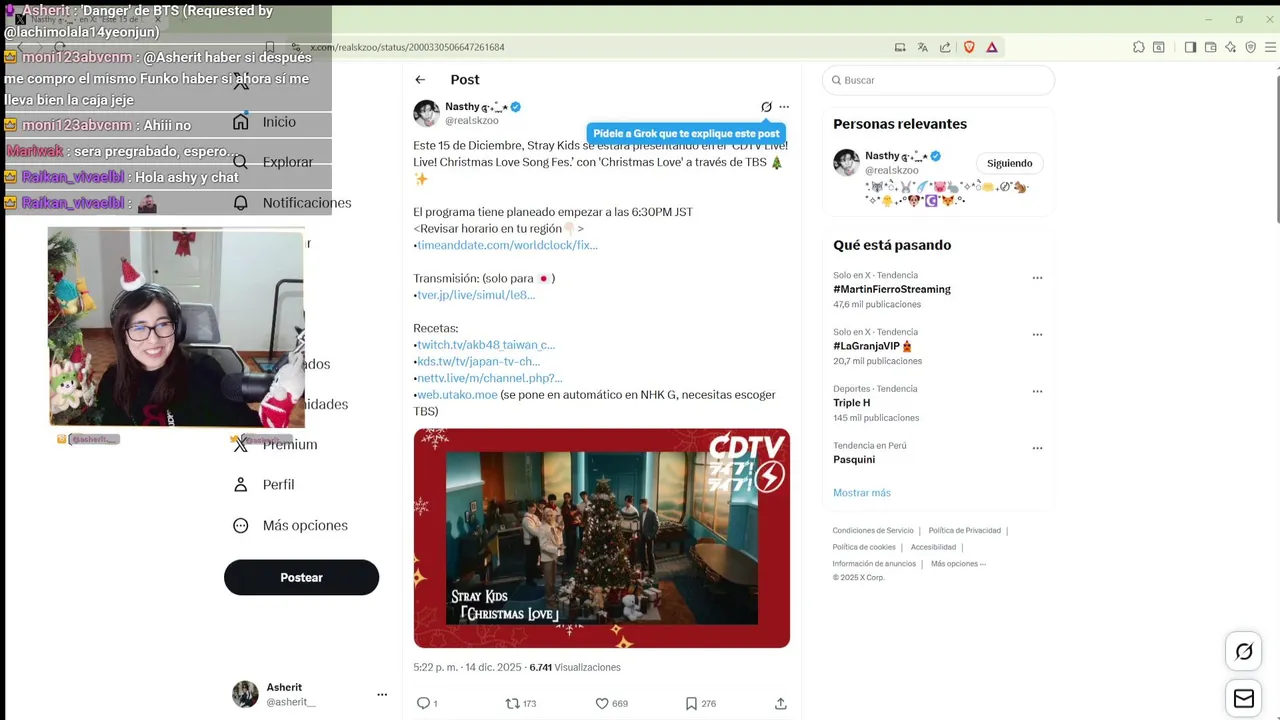This screenshot has height=720, width=1280.
Task: Click the install app screen icon
Action: point(900,47)
